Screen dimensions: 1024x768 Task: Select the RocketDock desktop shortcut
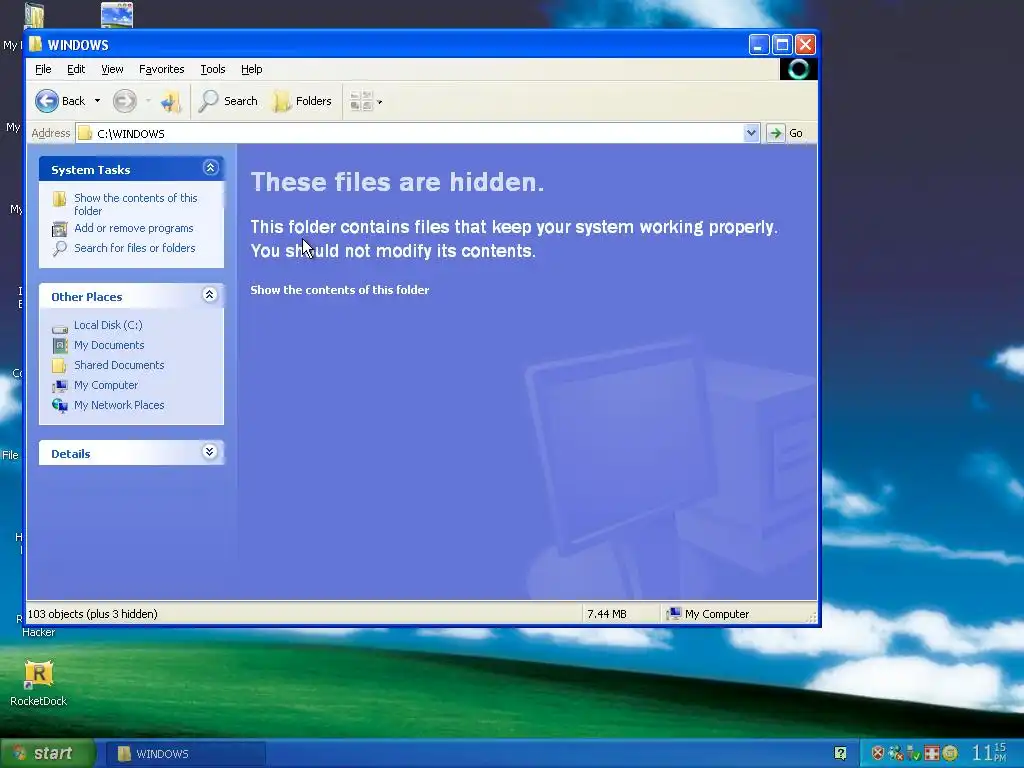(x=39, y=683)
